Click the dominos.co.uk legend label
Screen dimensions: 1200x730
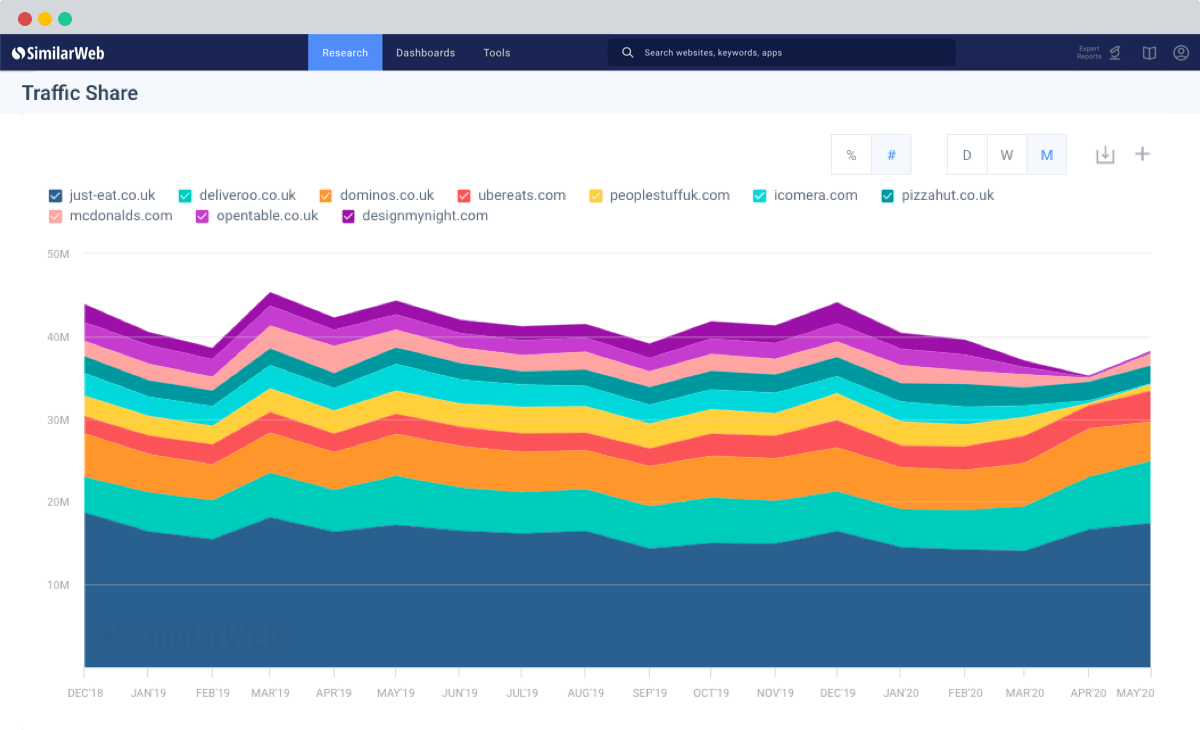pyautogui.click(x=387, y=196)
